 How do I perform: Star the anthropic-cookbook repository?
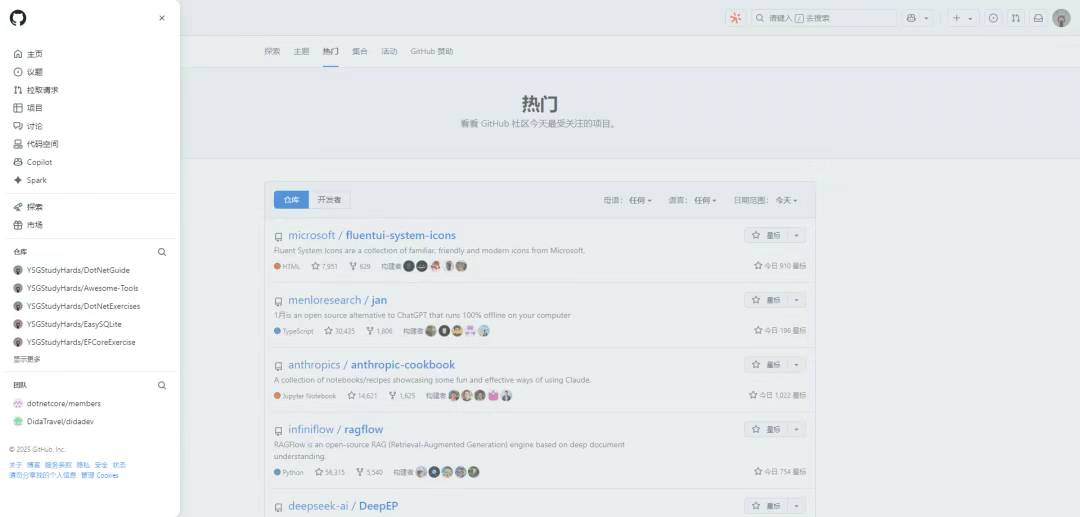[x=766, y=365]
